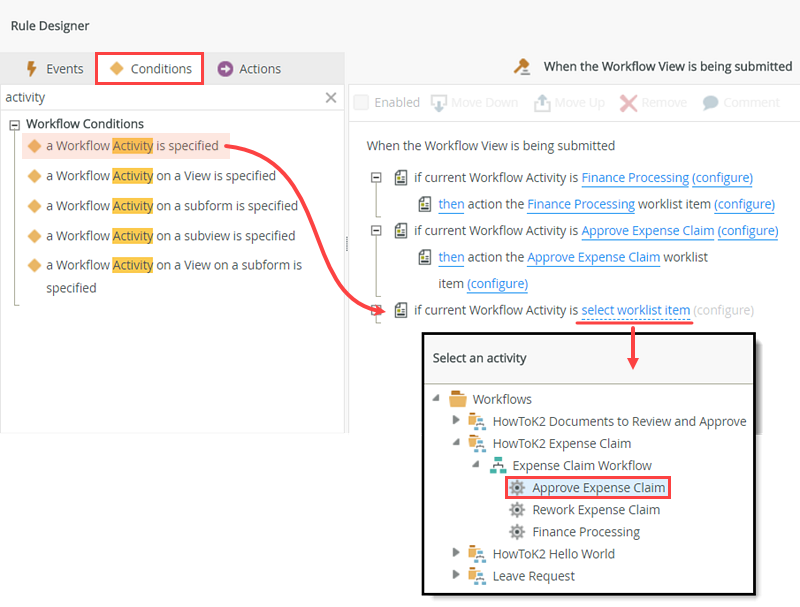Viewport: 800px width, 607px height.
Task: Click the Comment speech bubble icon
Action: click(711, 103)
